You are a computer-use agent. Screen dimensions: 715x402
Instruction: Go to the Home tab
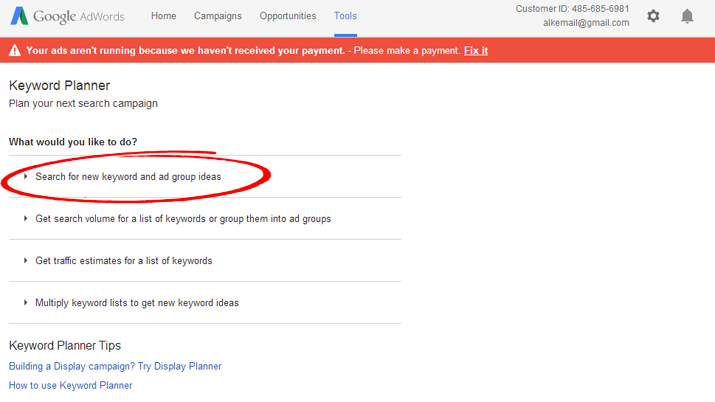pos(164,16)
